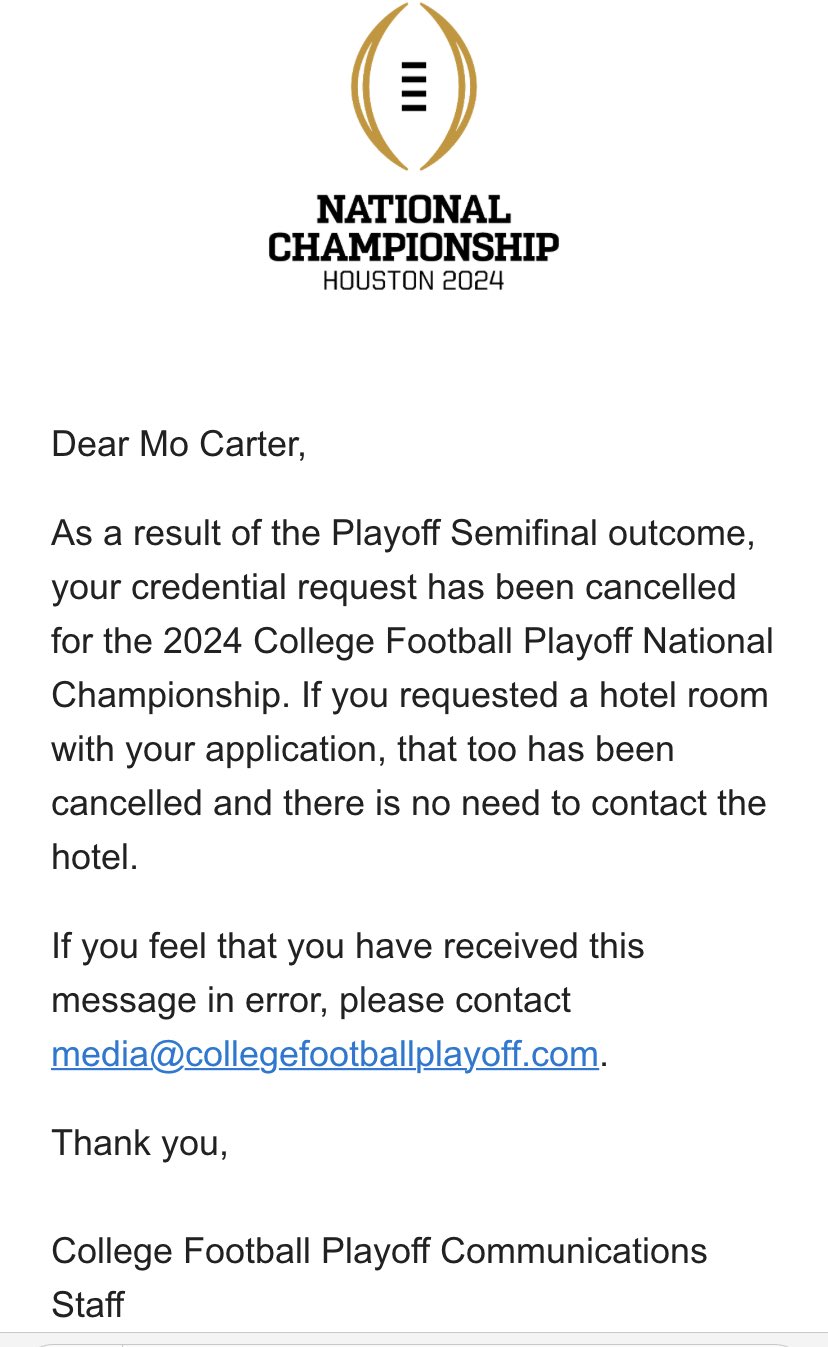Screen dimensions: 828x1347
Task: Click the HOUSTON 2024 subtitle
Action: pos(413,279)
